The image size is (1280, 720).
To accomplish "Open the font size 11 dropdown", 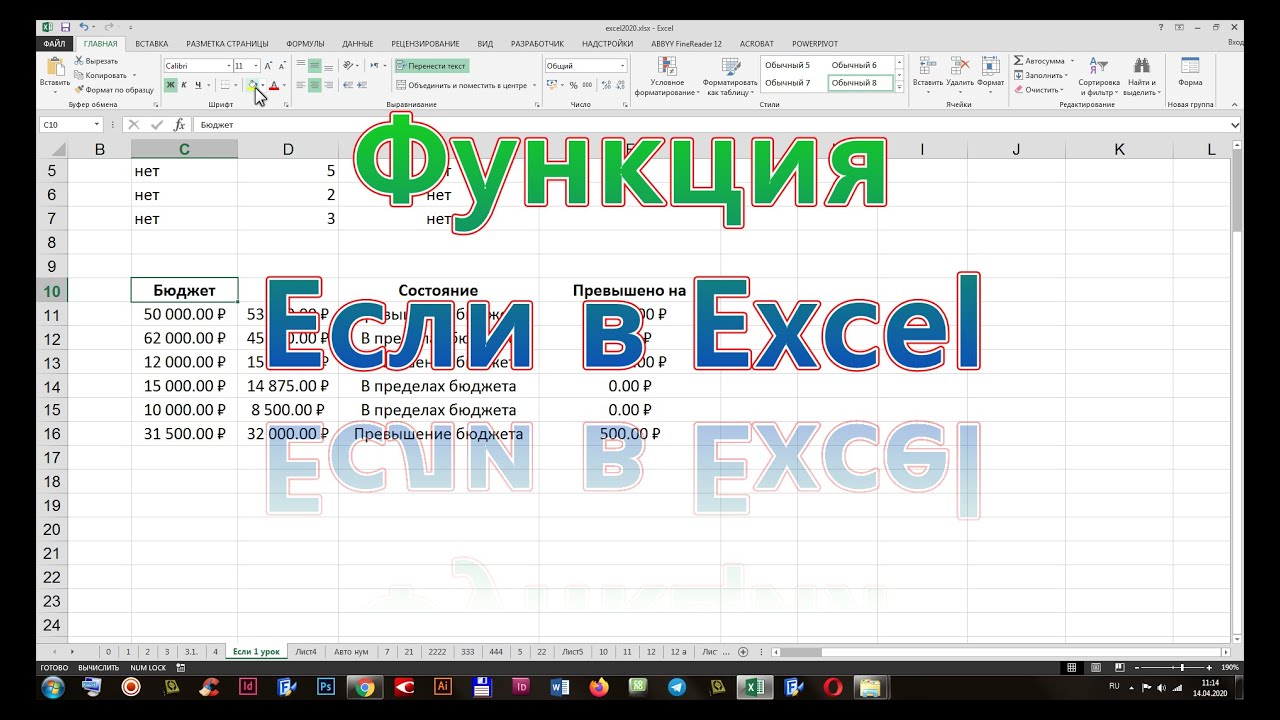I will tap(256, 66).
